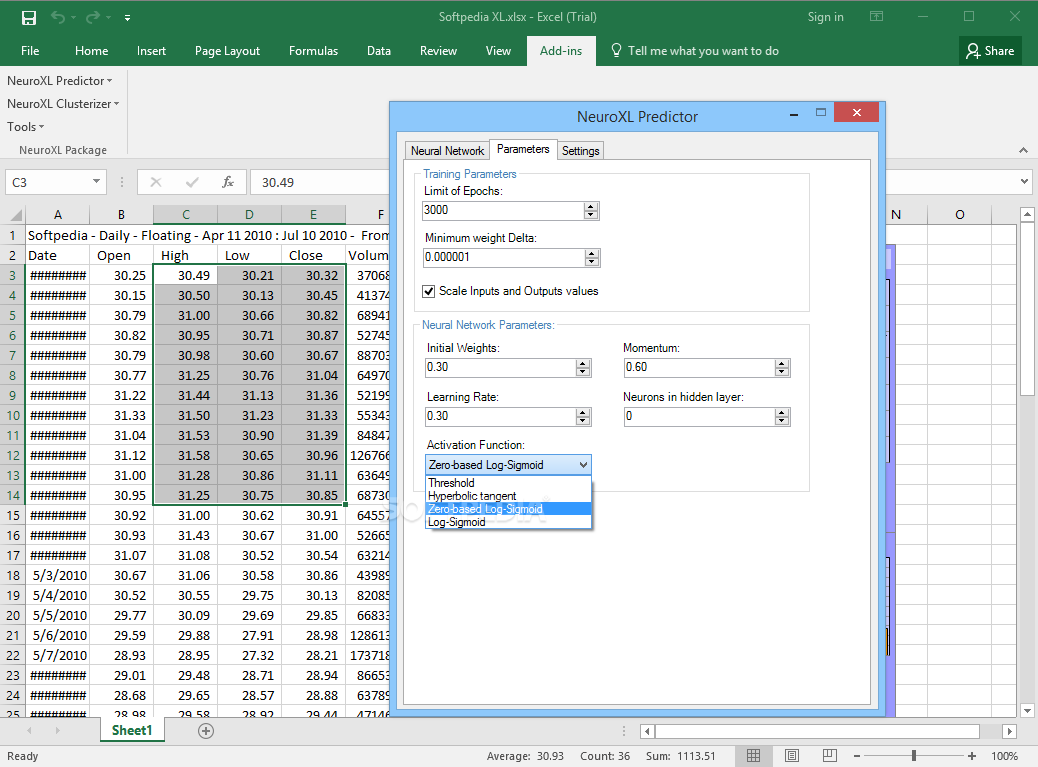Open the Review ribbon tab
The height and width of the screenshot is (767, 1038).
click(x=438, y=51)
